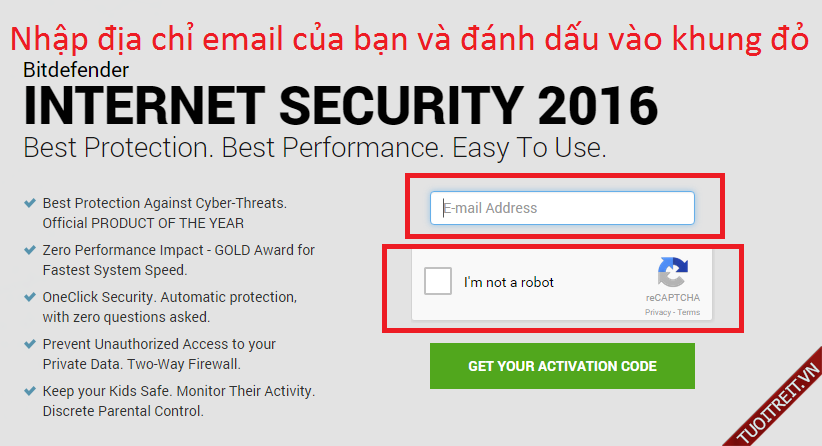Click the checkmark icon next to Zero Performance Impact

tap(30, 250)
